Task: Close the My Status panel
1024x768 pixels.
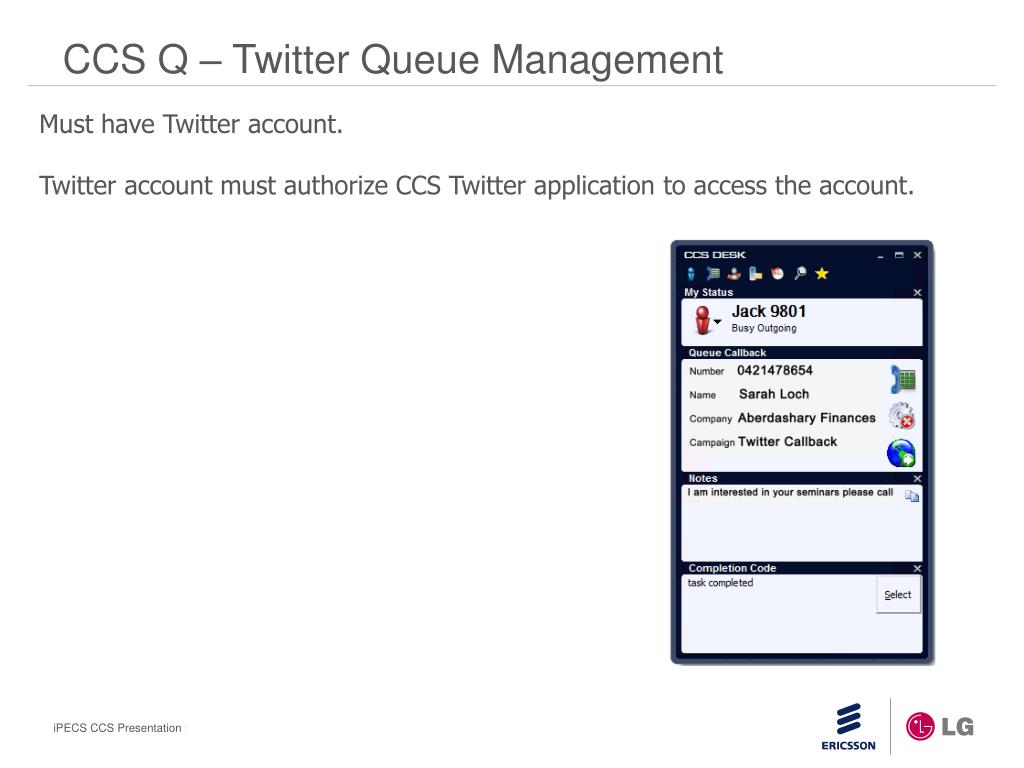Action: 917,293
